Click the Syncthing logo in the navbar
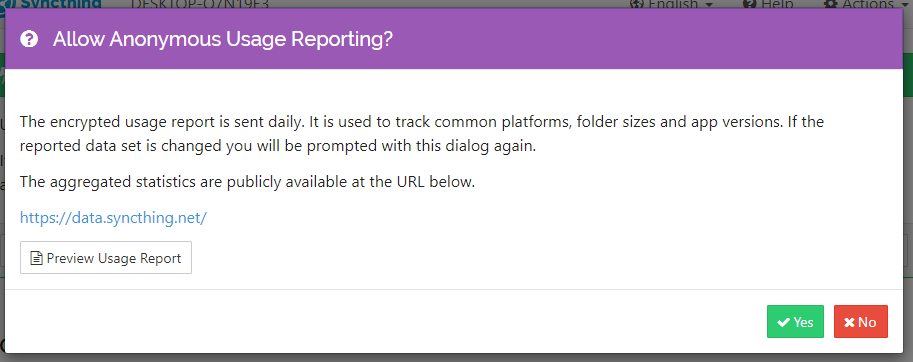Image resolution: width=913 pixels, height=362 pixels. pos(51,4)
